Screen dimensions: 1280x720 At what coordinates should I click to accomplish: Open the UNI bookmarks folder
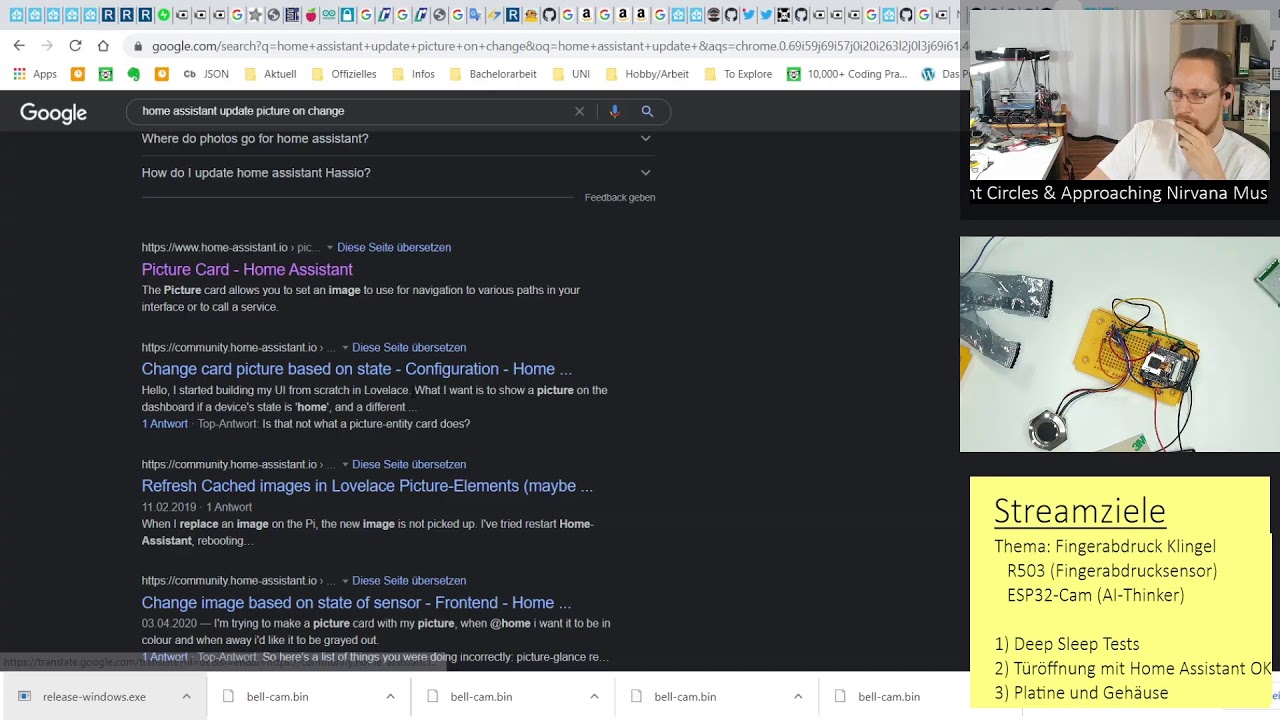pos(571,74)
